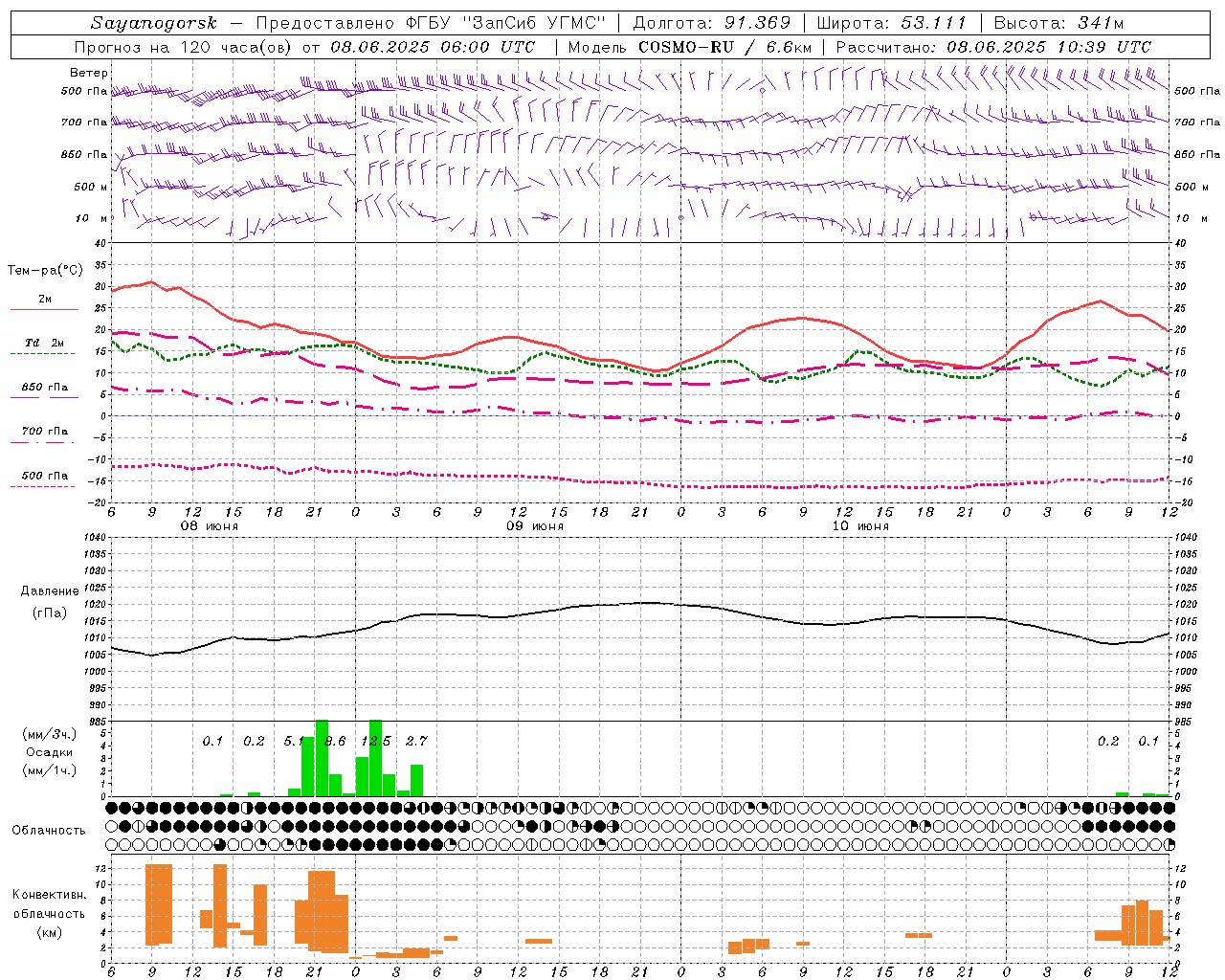Click the 10 июня date label
1225x980 pixels.
[x=860, y=526]
